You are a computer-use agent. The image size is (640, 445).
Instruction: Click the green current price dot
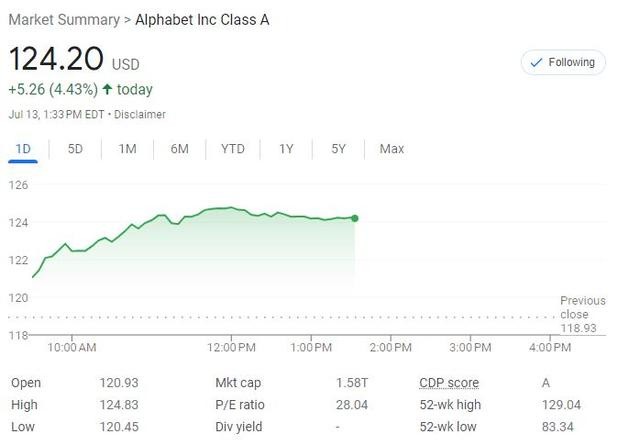pos(355,218)
